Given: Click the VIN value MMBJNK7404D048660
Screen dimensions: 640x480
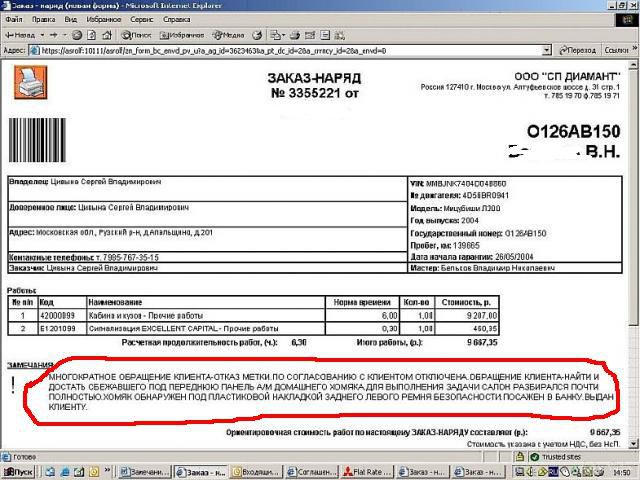Looking at the screenshot, I should tap(466, 184).
